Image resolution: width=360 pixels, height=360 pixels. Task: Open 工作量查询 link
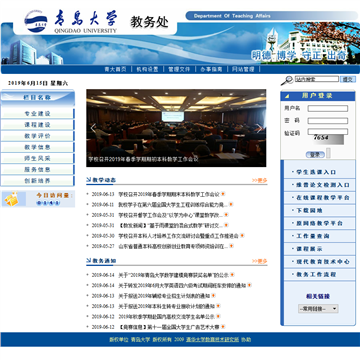(313, 236)
